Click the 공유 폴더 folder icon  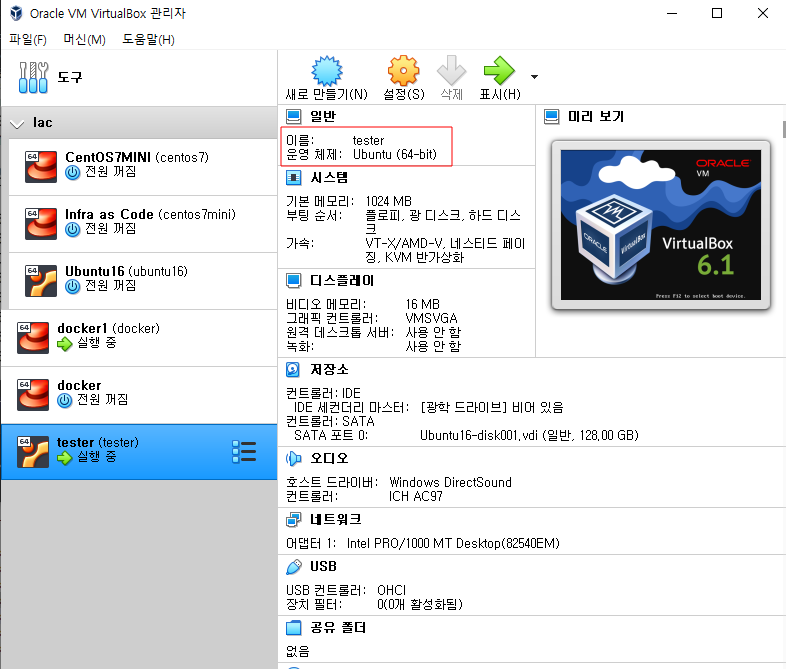[x=294, y=628]
